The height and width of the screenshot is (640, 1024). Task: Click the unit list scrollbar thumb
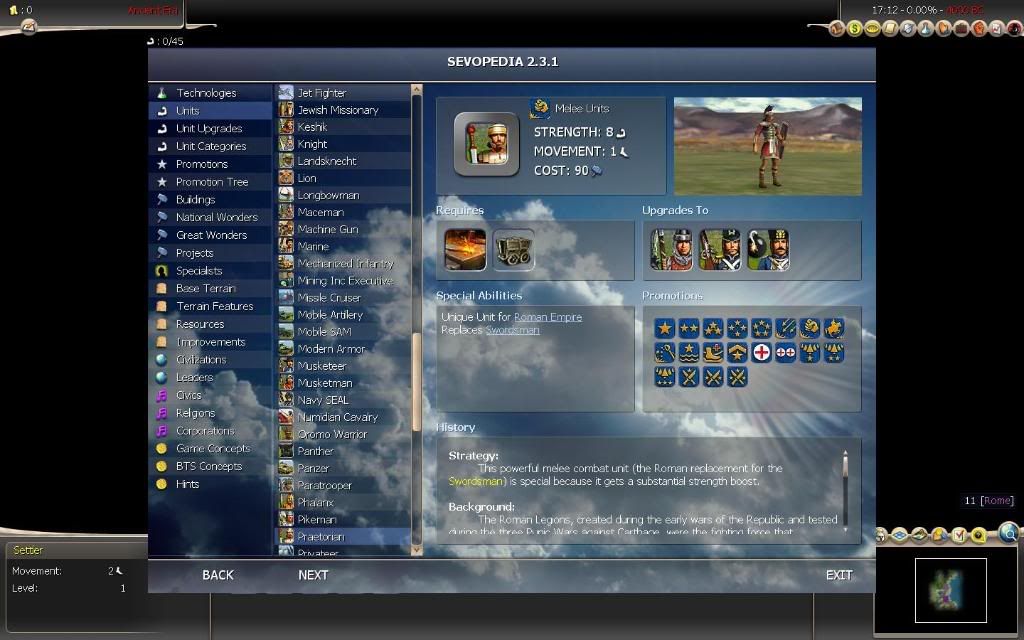[x=417, y=381]
